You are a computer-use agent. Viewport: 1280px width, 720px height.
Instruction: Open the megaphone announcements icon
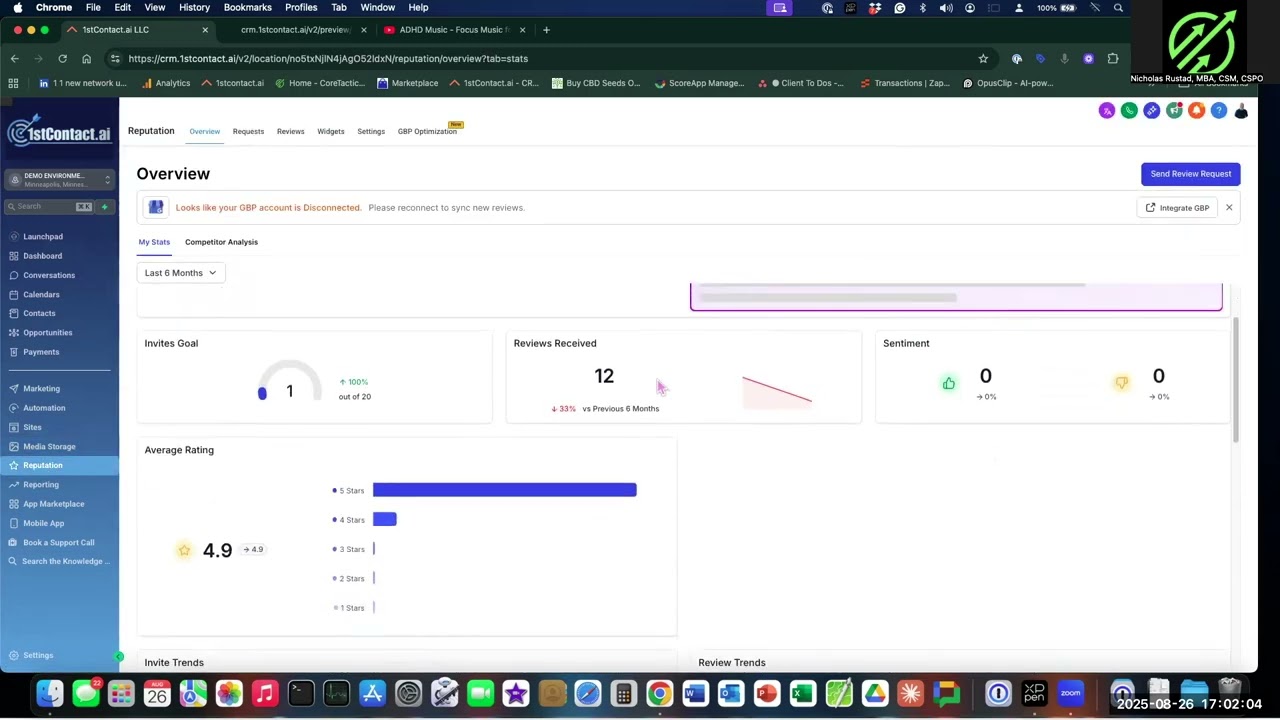[1174, 111]
